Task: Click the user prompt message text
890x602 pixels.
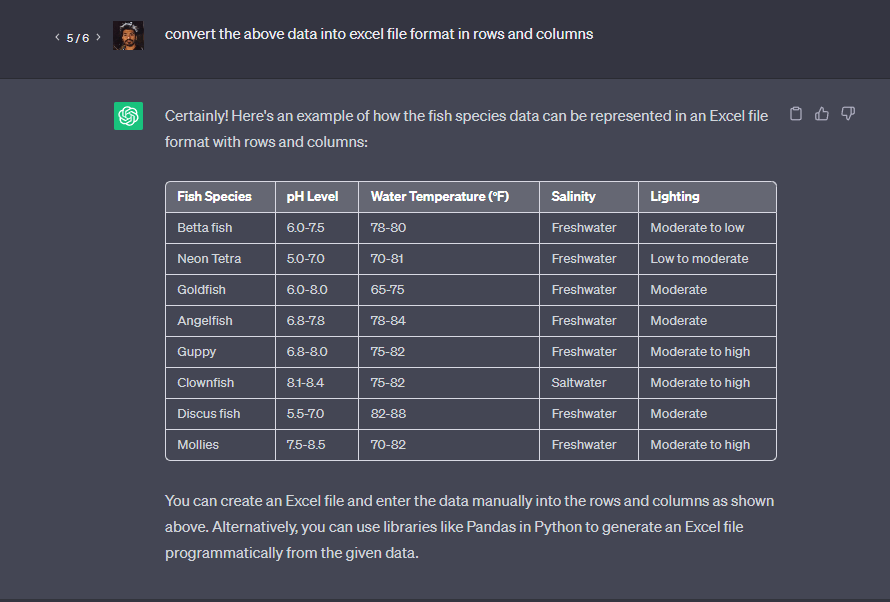Action: coord(379,34)
